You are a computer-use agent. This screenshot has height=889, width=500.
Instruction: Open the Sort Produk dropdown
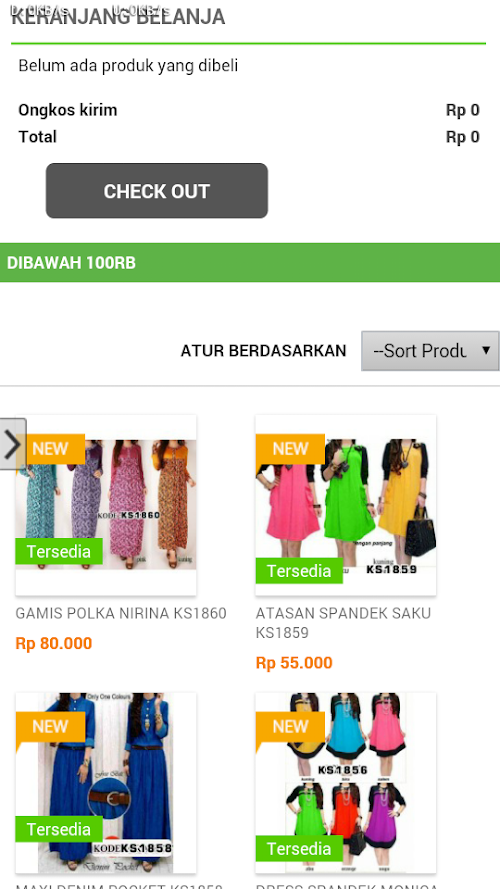pos(430,351)
